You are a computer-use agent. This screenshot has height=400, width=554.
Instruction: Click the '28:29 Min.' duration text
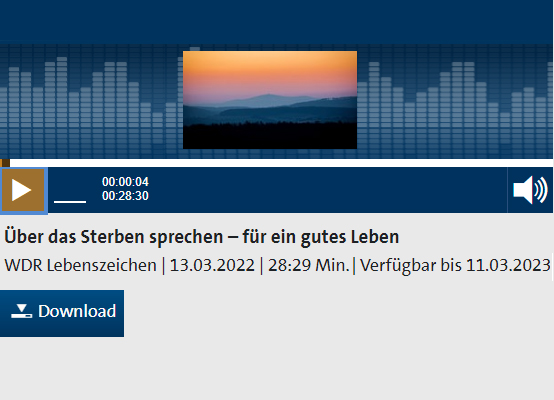click(x=309, y=265)
